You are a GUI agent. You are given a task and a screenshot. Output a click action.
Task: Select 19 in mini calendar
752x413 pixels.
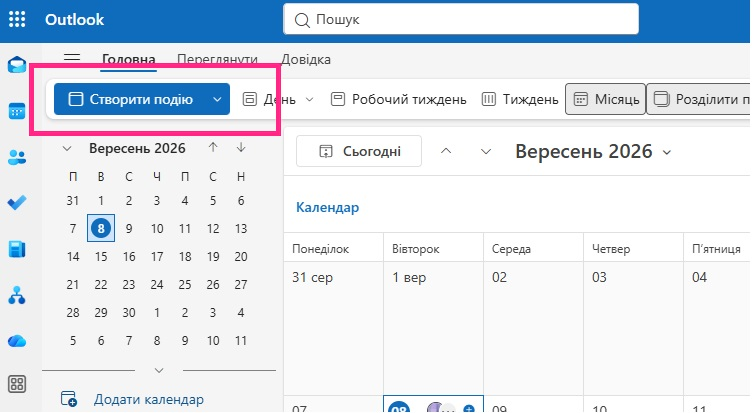[x=213, y=257]
